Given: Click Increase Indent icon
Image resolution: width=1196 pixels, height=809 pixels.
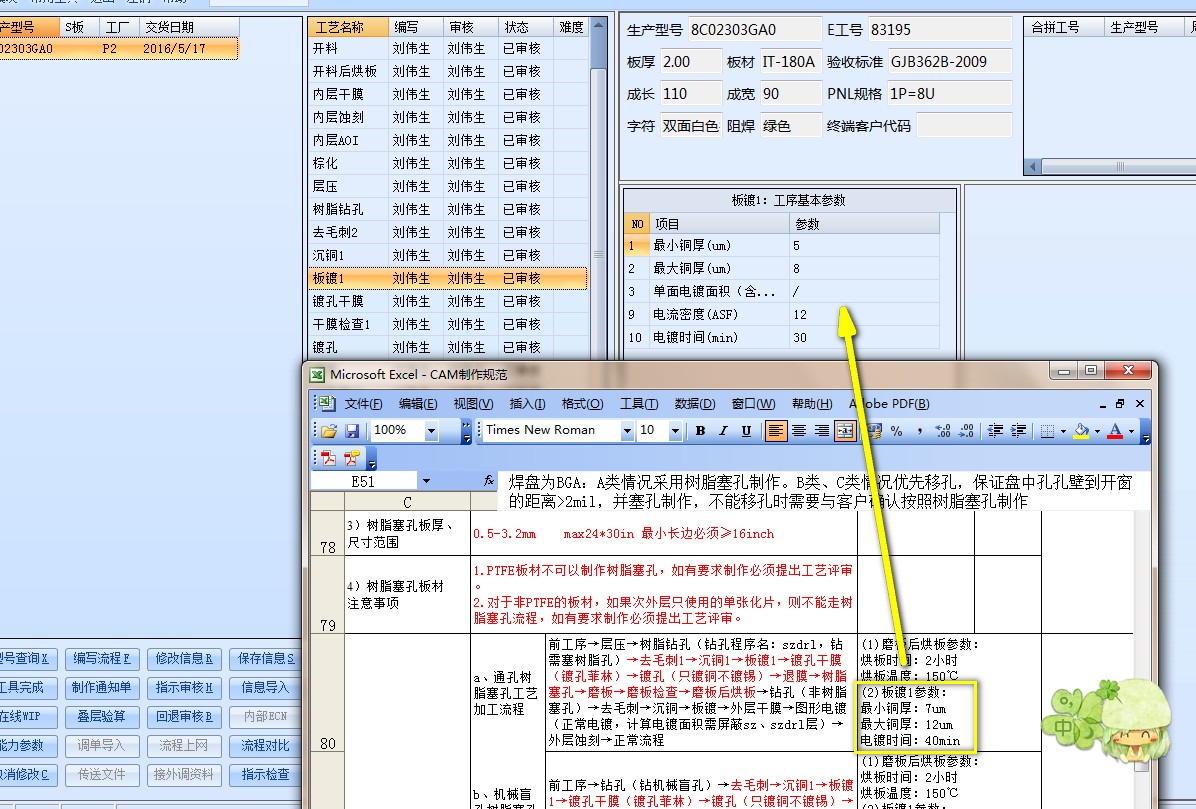Looking at the screenshot, I should 1018,431.
